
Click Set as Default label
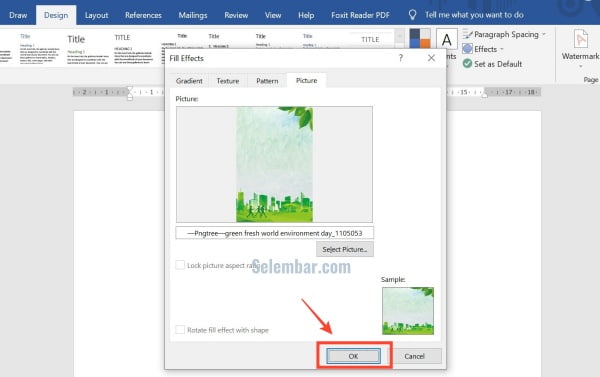pyautogui.click(x=498, y=64)
